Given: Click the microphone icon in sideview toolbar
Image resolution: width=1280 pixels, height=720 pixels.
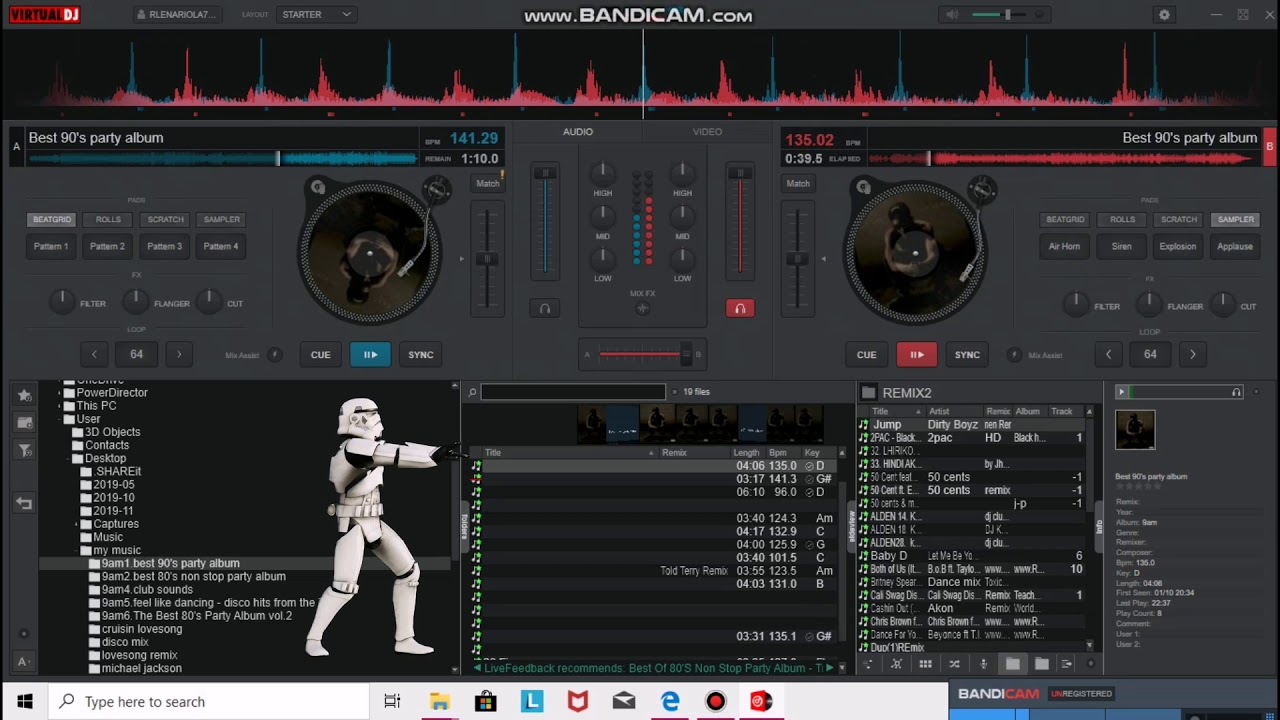Looking at the screenshot, I should pyautogui.click(x=983, y=664).
